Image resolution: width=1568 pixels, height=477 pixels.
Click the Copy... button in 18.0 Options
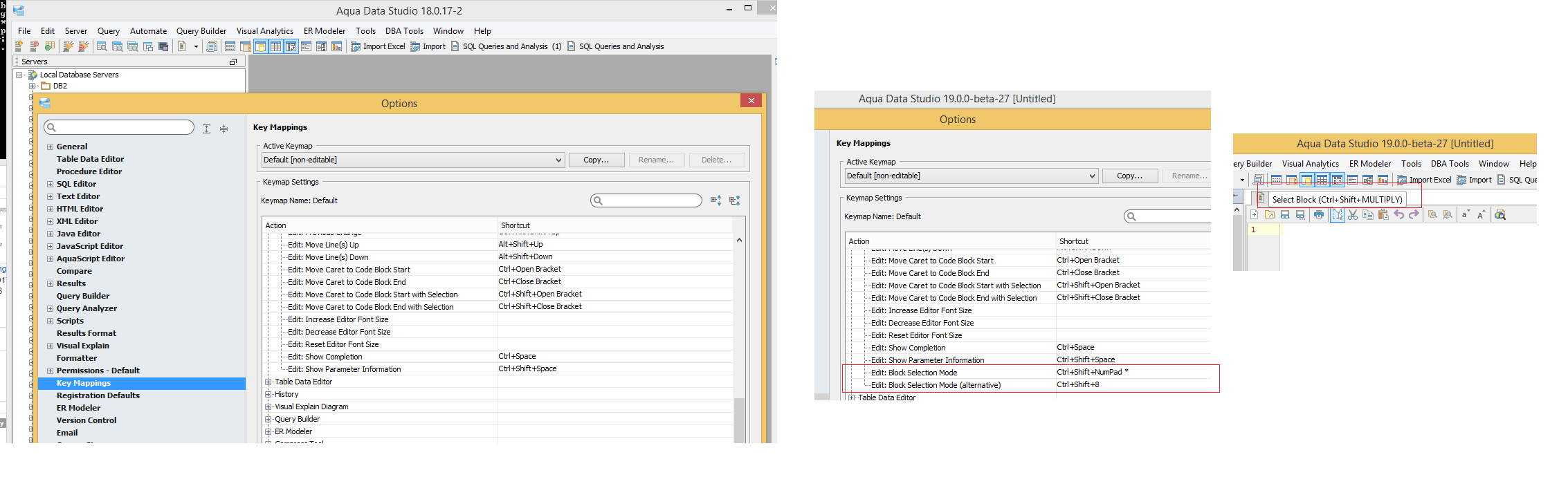pos(596,160)
